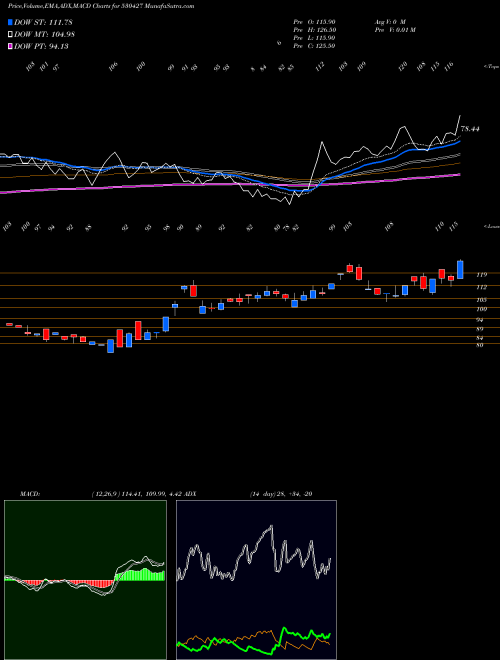Click the 'Pre O: 115.90' value
This screenshot has width=500, height=660.
click(x=314, y=22)
